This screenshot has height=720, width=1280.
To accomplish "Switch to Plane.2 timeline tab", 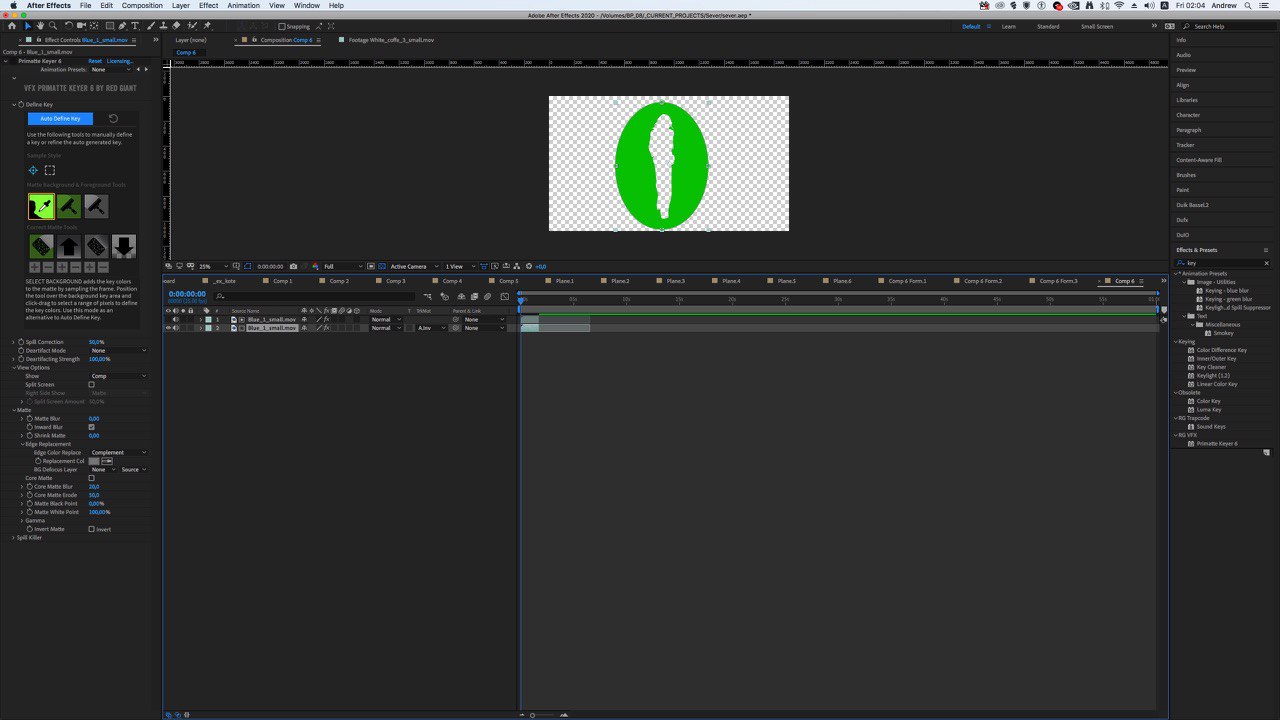I will pos(620,281).
